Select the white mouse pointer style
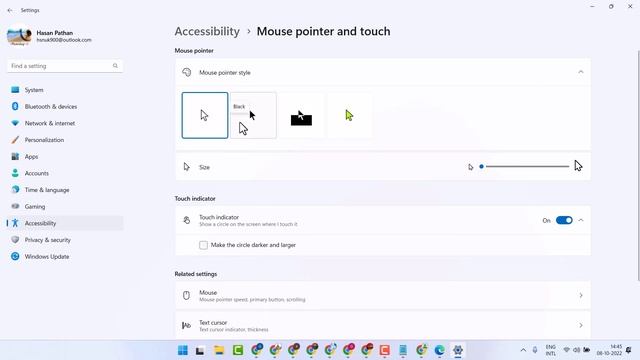The height and width of the screenshot is (360, 640). coord(205,116)
